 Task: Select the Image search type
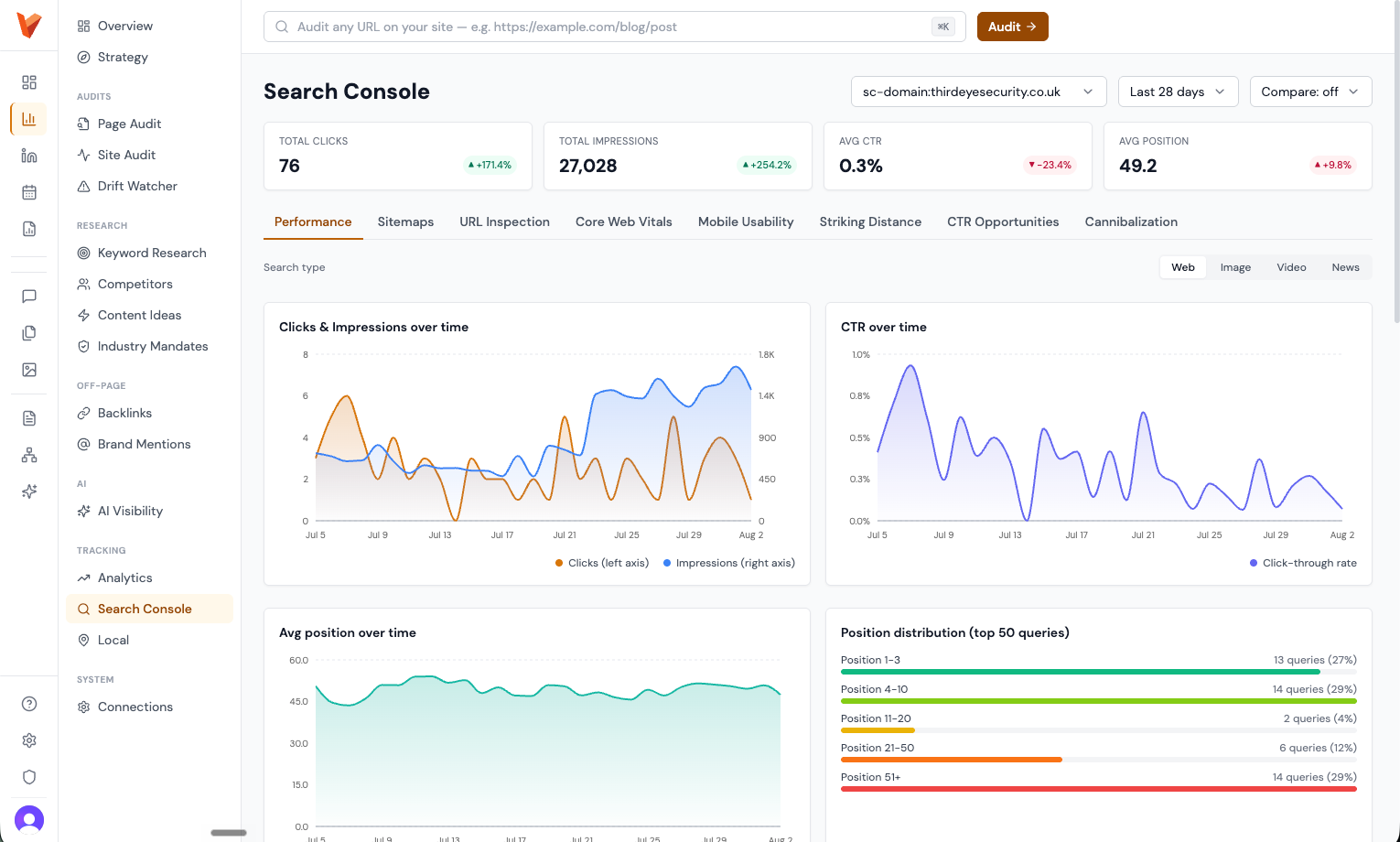point(1235,267)
